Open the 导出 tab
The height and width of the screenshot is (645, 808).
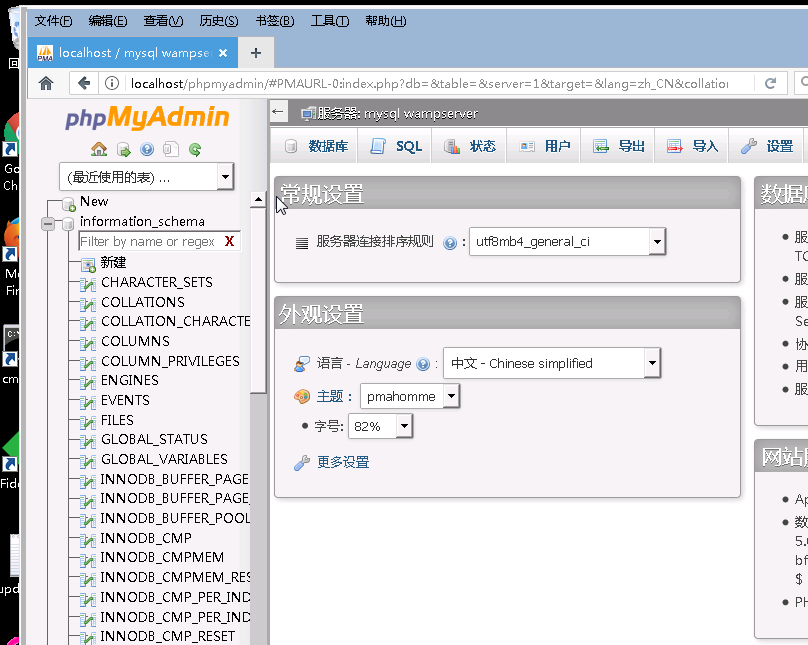[618, 146]
